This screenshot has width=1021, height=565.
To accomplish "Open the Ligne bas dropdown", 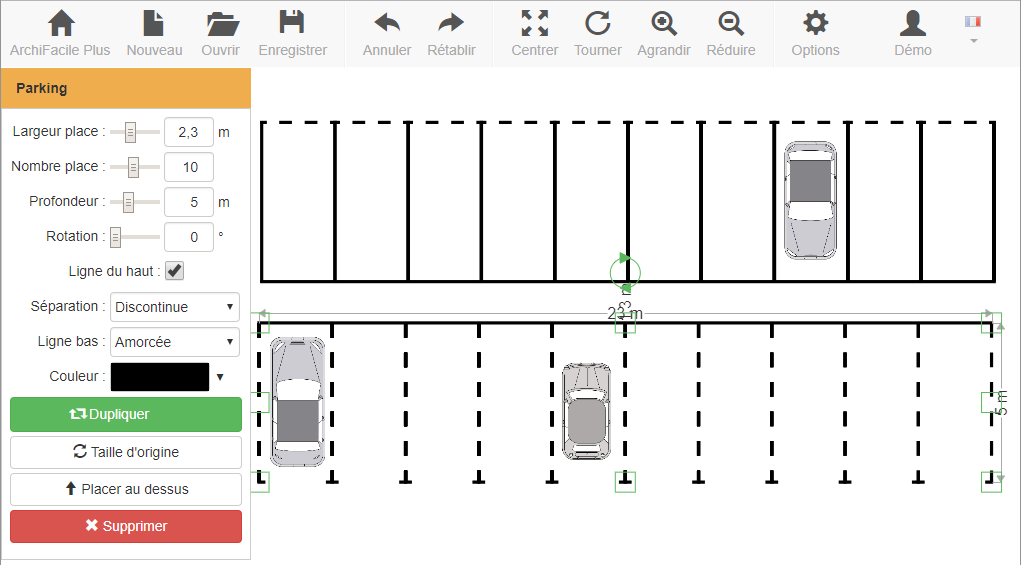I will (x=175, y=342).
